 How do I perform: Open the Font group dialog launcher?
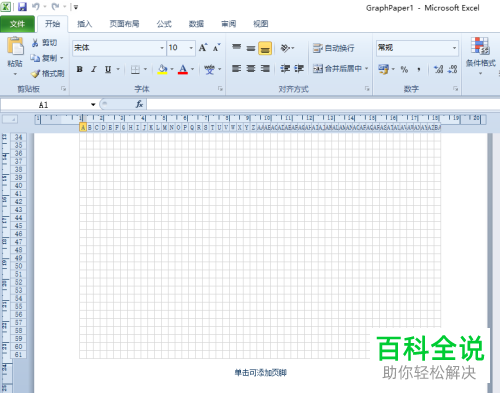click(220, 89)
